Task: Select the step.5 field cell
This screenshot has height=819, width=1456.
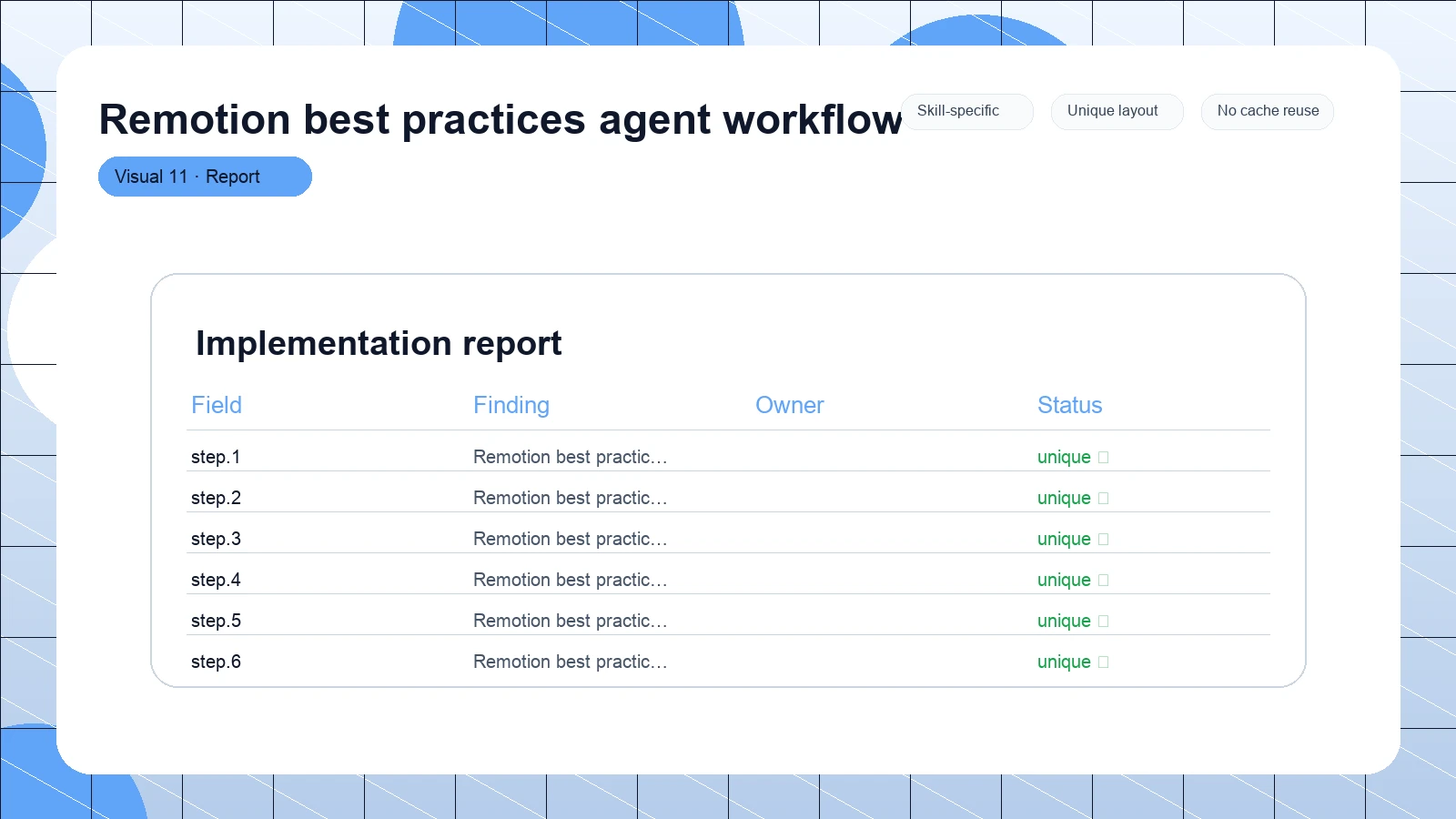Action: [216, 621]
